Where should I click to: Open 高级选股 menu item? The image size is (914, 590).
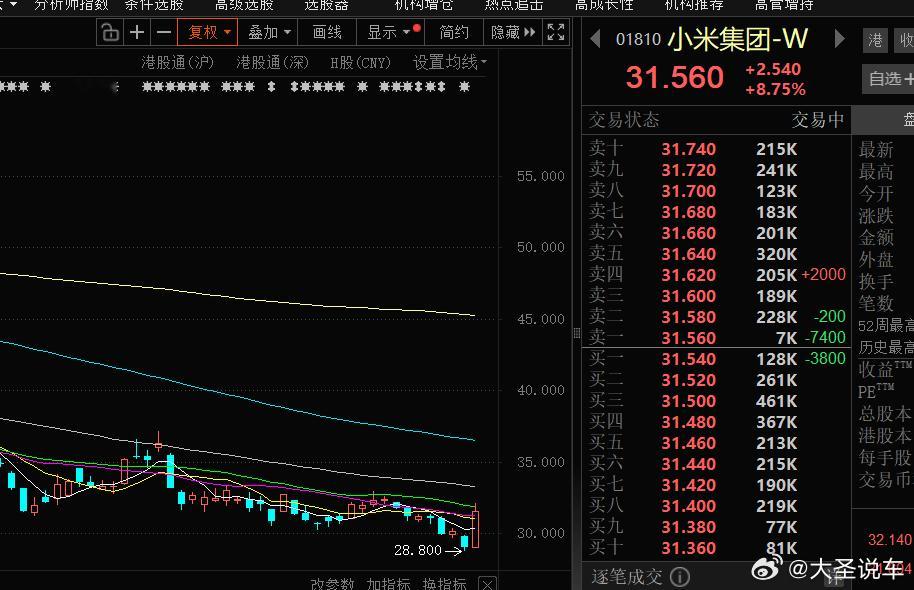pyautogui.click(x=244, y=5)
